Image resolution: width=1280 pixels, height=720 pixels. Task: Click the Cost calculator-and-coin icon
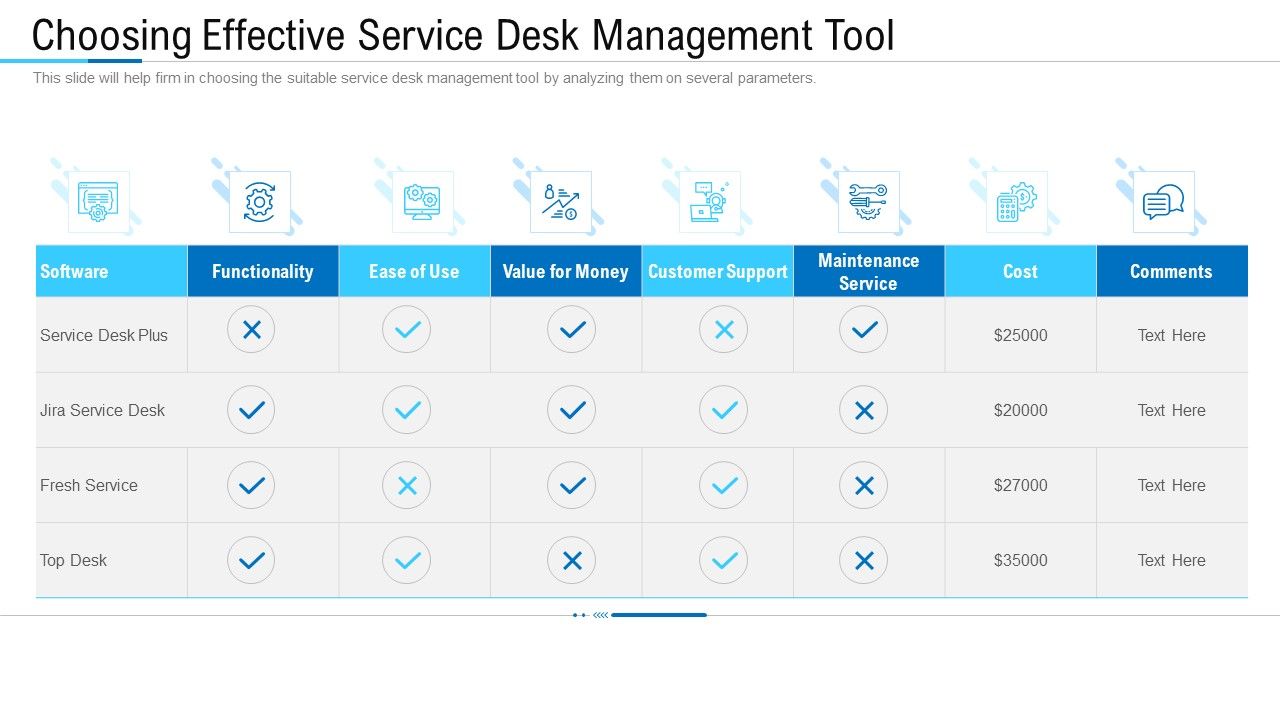[1017, 202]
